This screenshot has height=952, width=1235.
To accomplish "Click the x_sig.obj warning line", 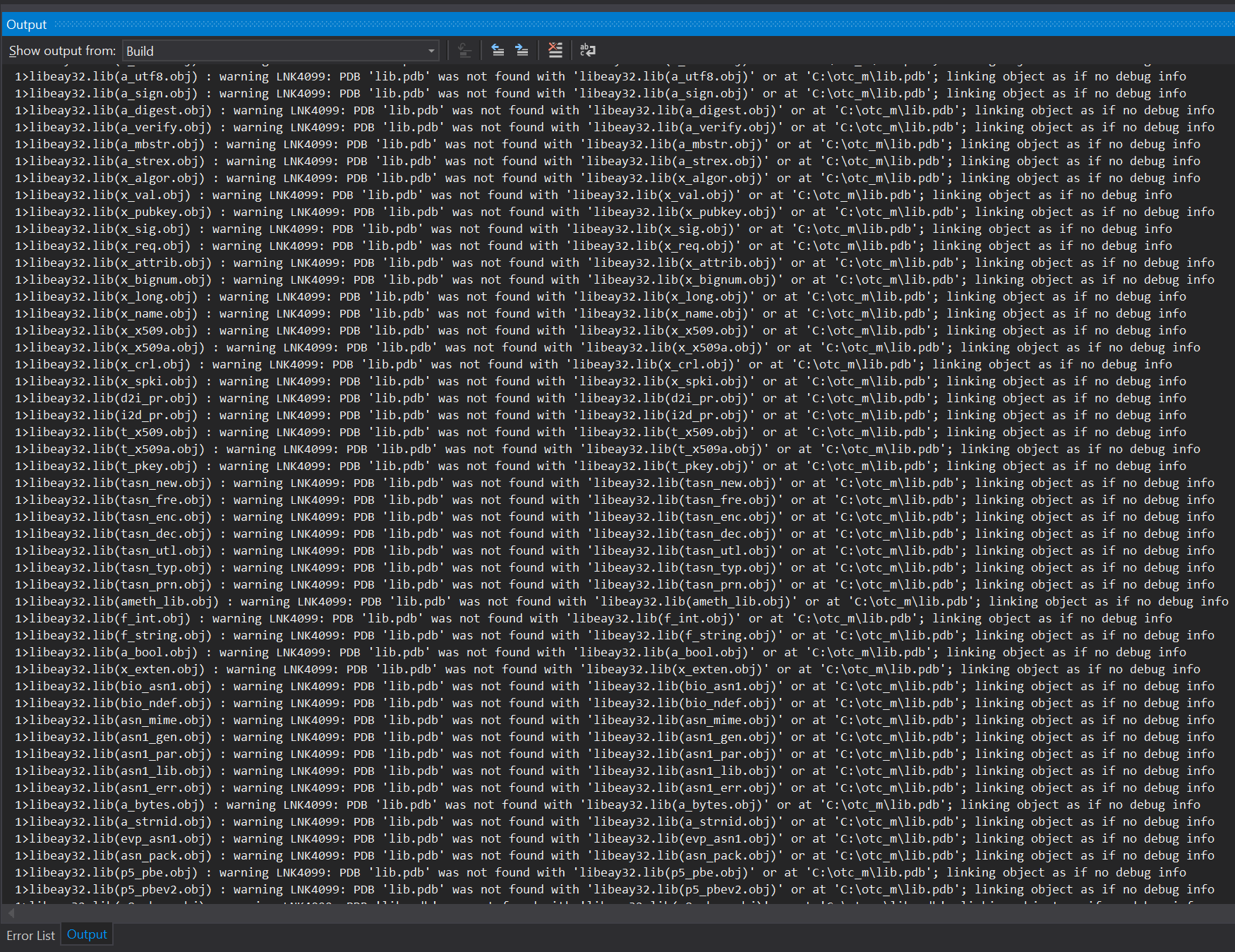I will (x=594, y=229).
